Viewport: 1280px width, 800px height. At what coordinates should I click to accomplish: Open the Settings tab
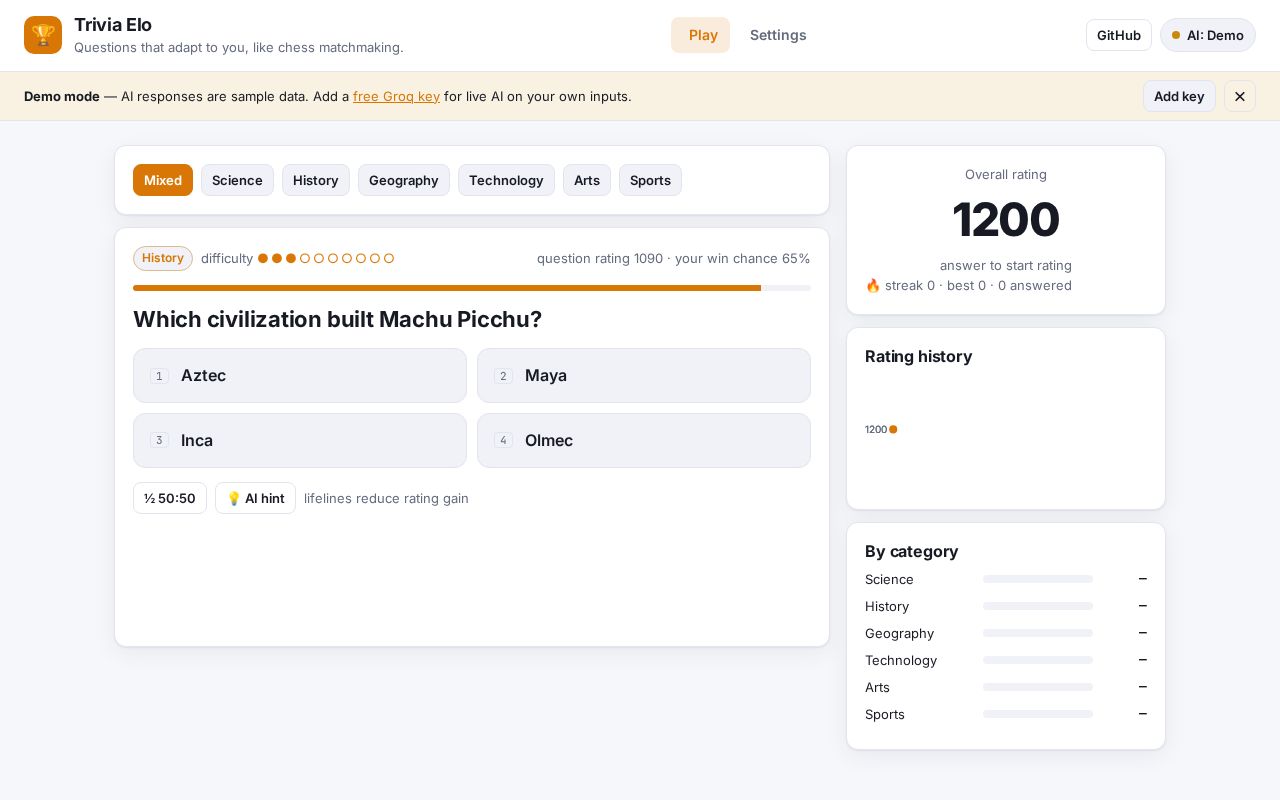click(x=778, y=35)
